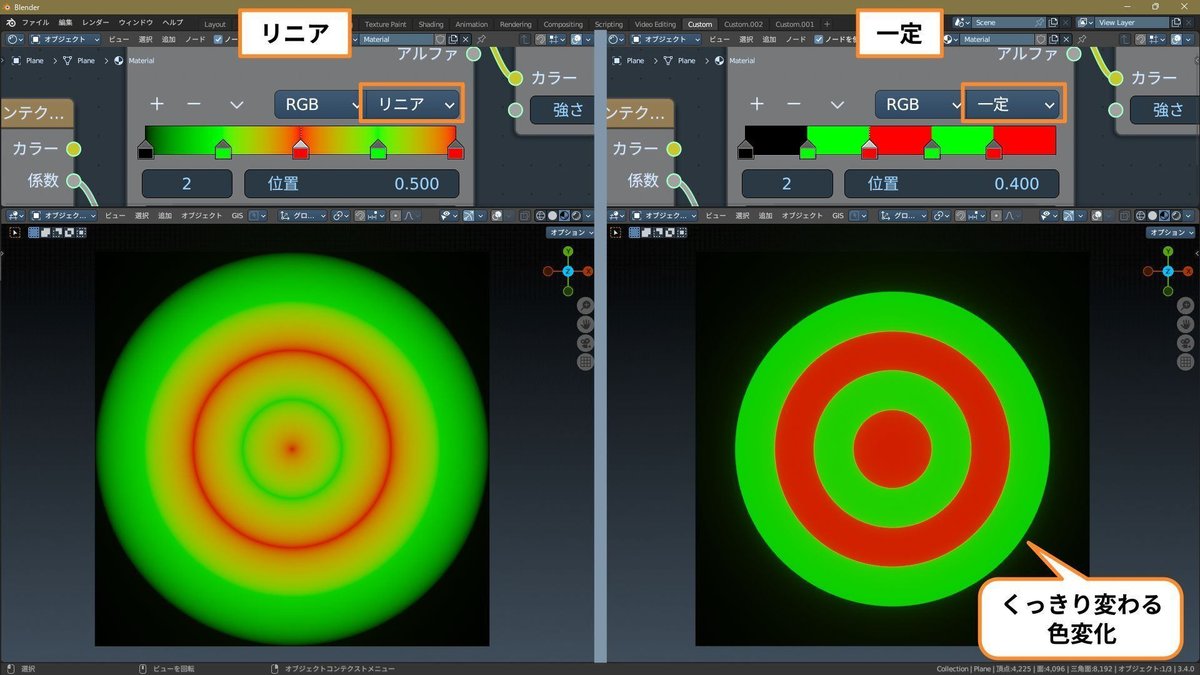Remove a color stop in left linear ramp
This screenshot has width=1200, height=675.
[x=194, y=104]
